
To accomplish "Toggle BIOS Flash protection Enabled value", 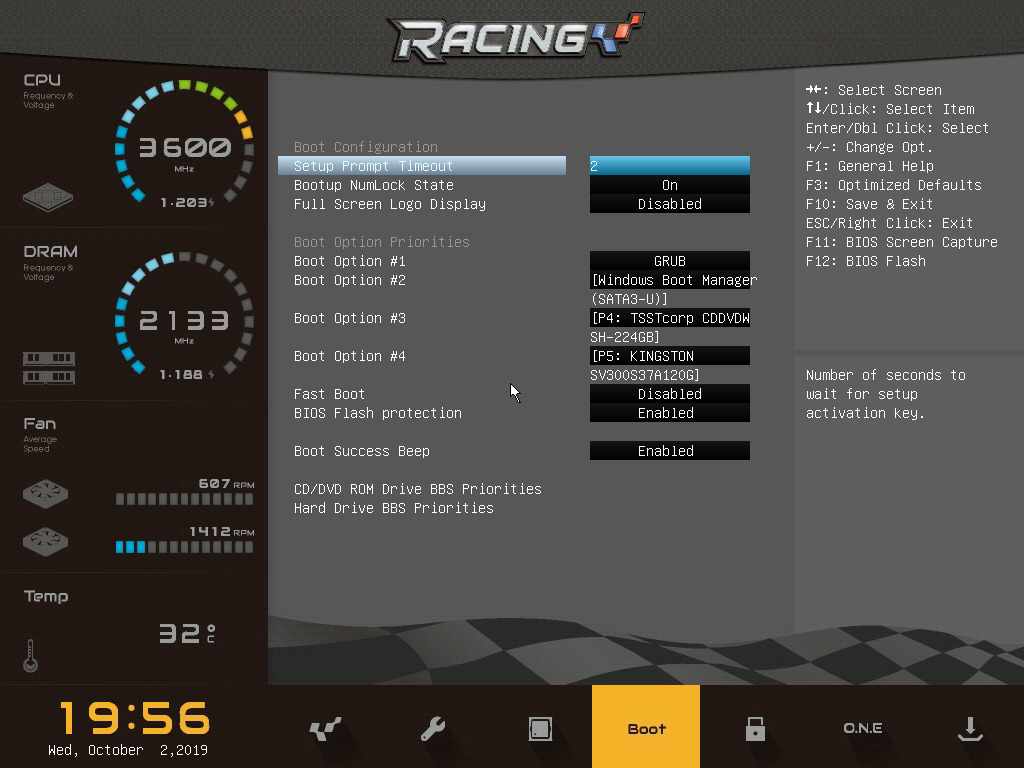I will click(x=669, y=413).
